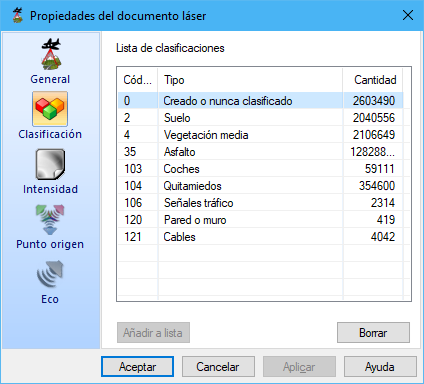Click the code cell 106
This screenshot has width=424, height=384.
[133, 203]
